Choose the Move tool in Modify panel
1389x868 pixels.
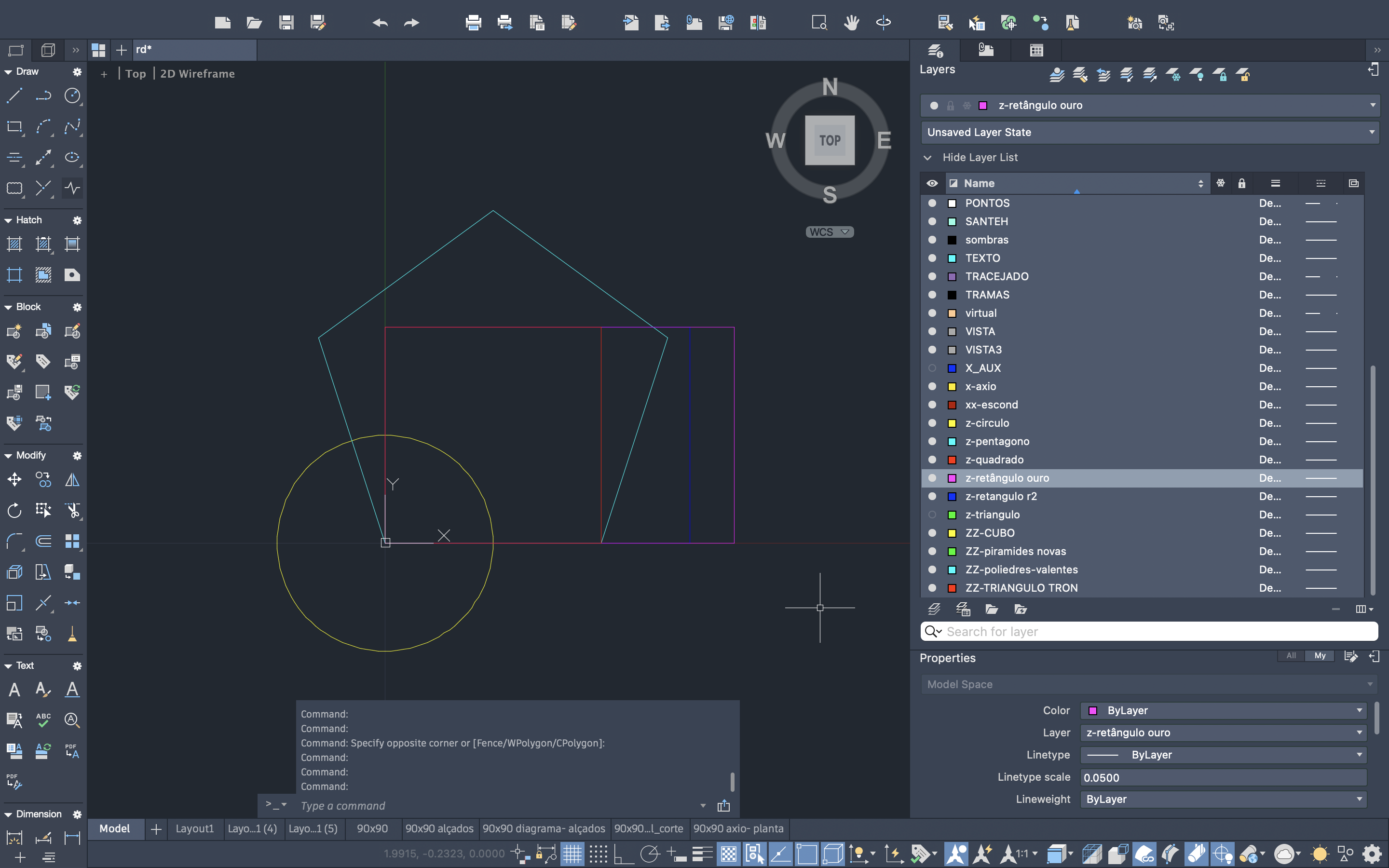14,479
